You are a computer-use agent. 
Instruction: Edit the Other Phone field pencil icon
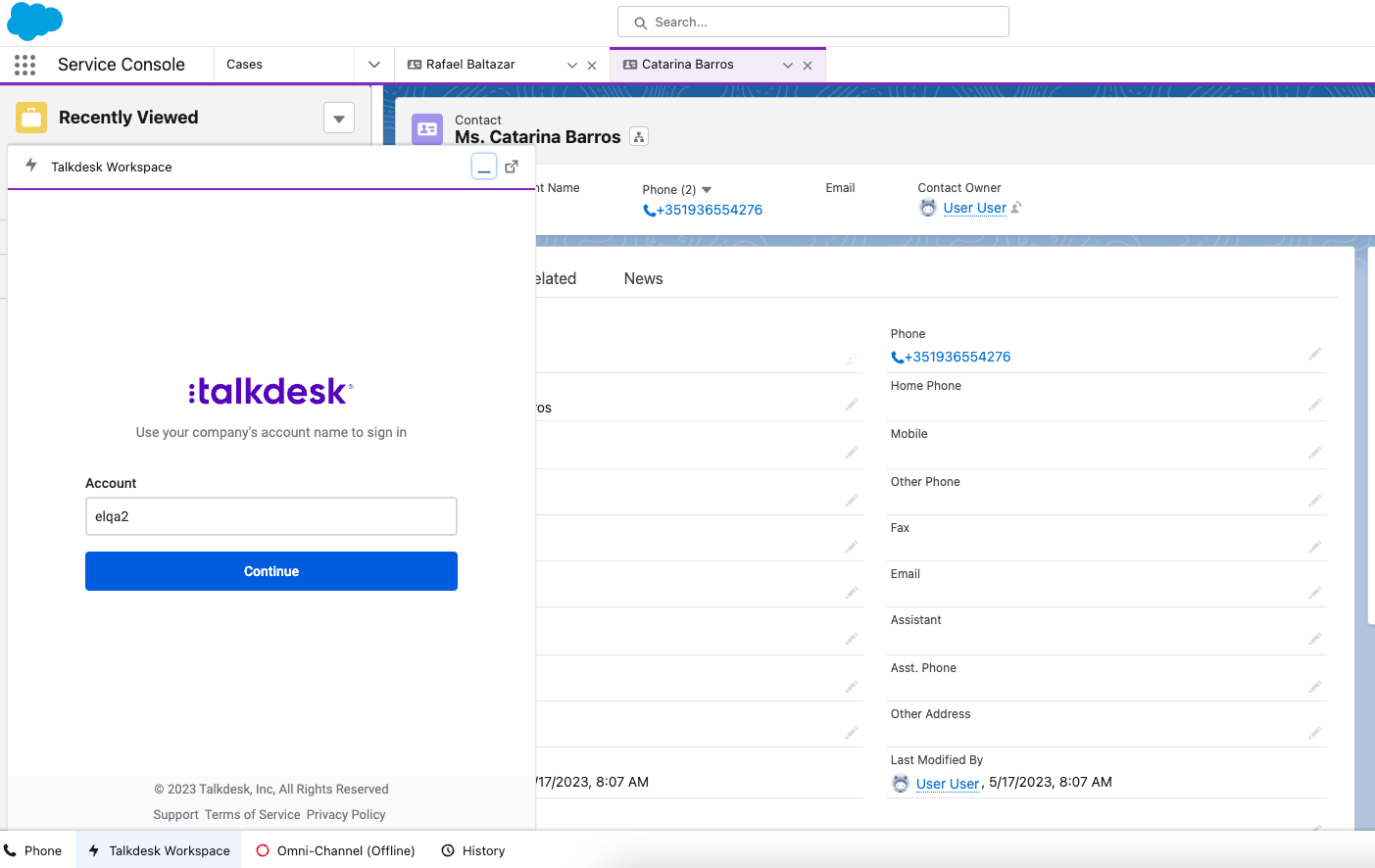[1315, 501]
